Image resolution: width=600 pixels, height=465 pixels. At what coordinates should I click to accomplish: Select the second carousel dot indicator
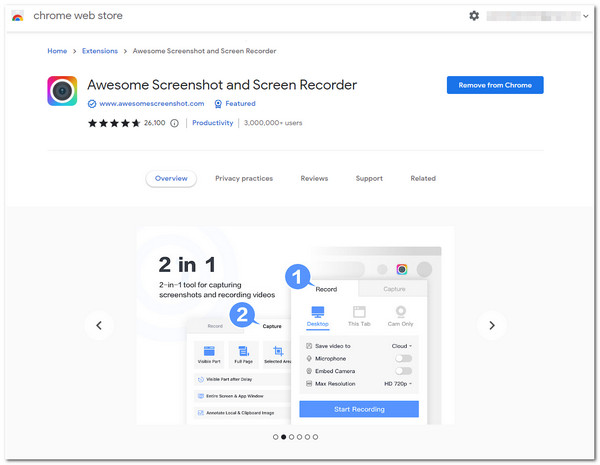point(283,437)
